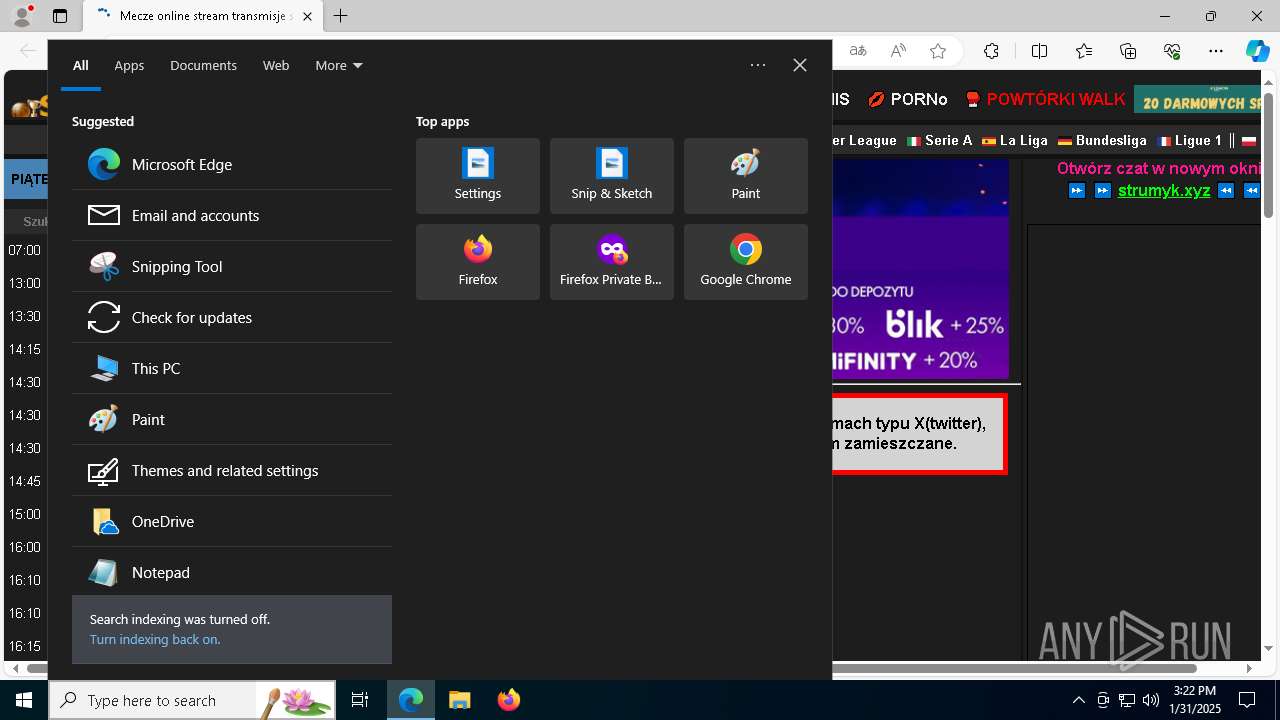Open Paint tile in Top apps
This screenshot has width=1280, height=720.
point(746,176)
